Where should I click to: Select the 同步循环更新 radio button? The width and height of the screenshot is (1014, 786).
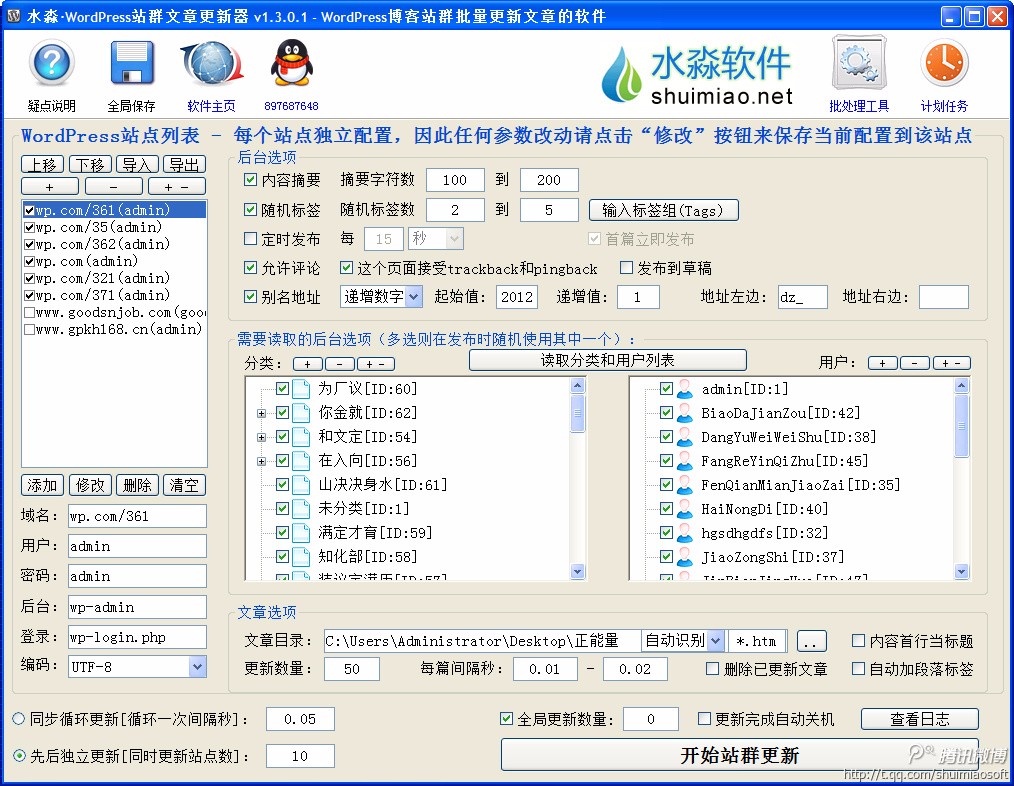[x=20, y=719]
